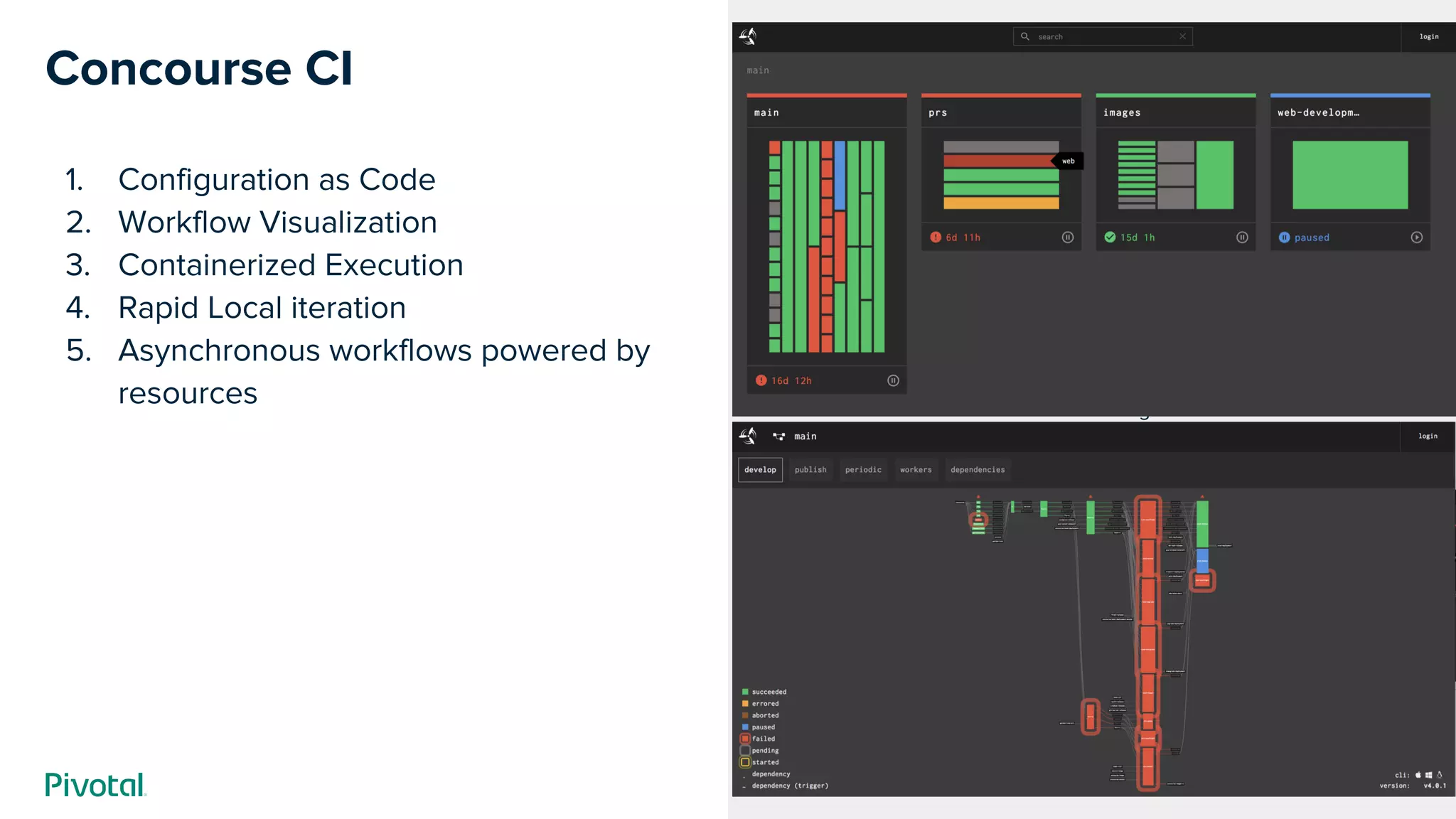This screenshot has width=1456, height=819.
Task: Click the Concourse logo in the pipeline view
Action: click(x=747, y=436)
